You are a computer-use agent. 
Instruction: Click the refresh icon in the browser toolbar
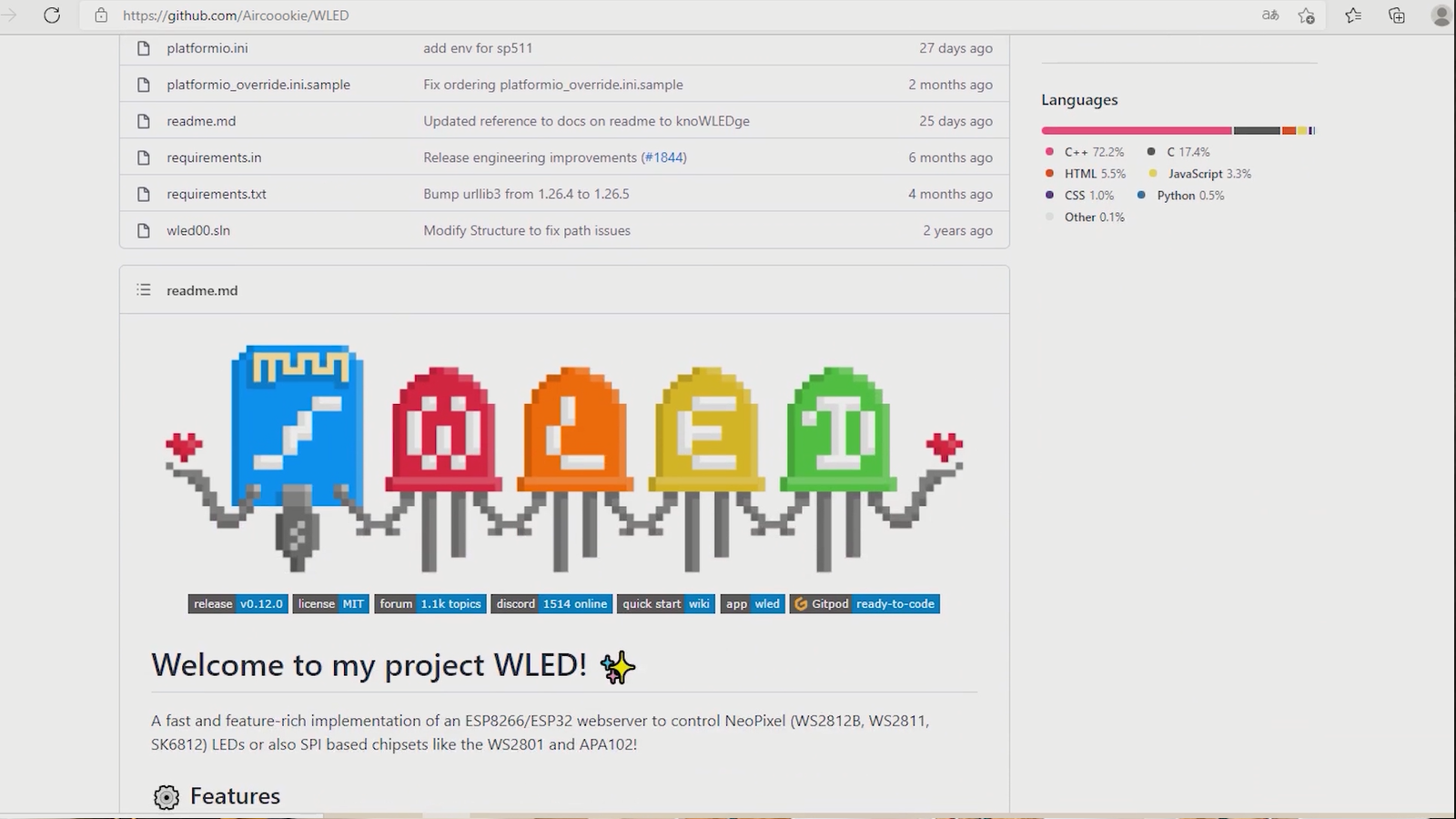[52, 15]
